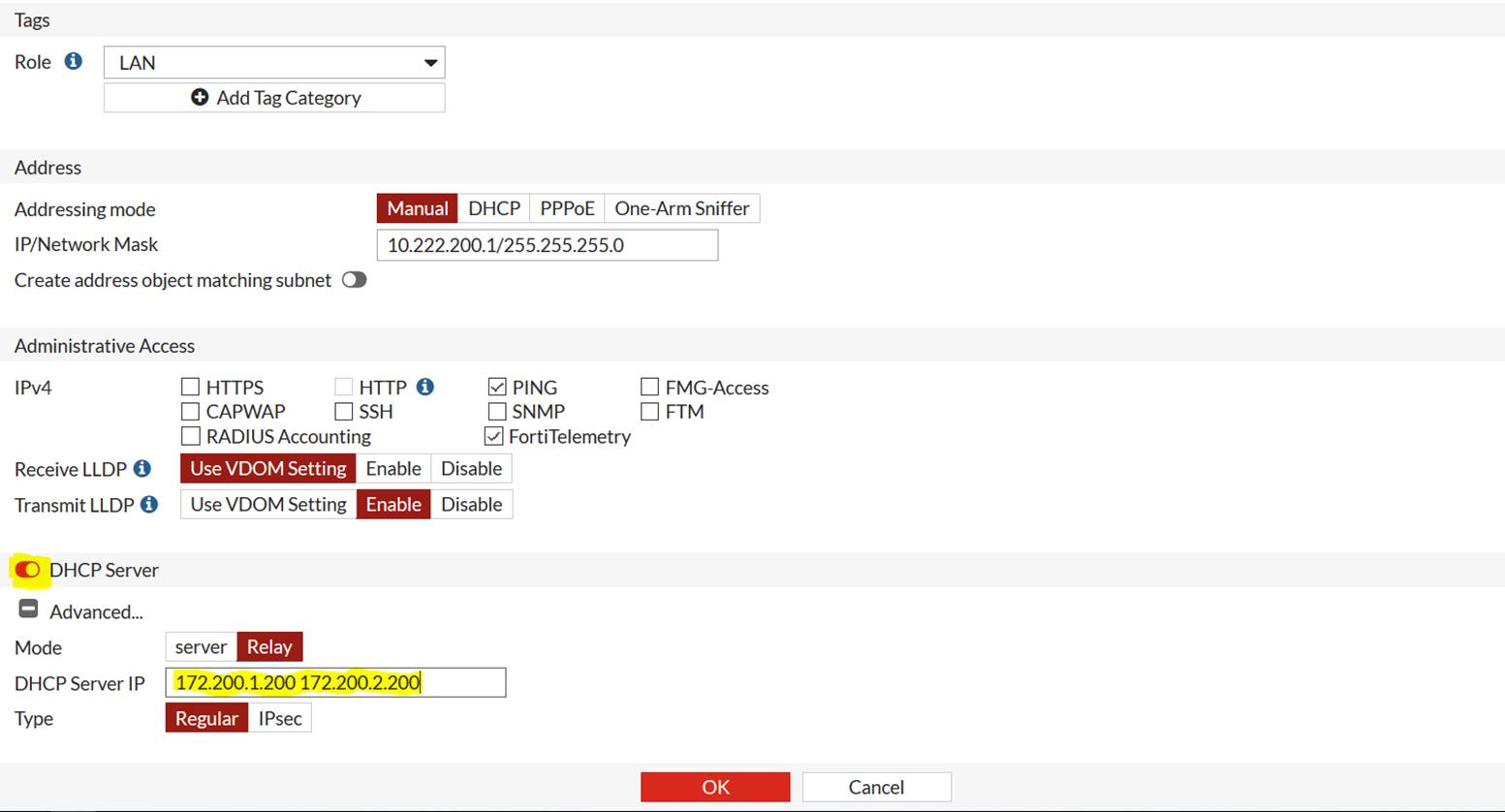Toggle Create address object matching subnet
The image size is (1505, 812).
(x=354, y=279)
